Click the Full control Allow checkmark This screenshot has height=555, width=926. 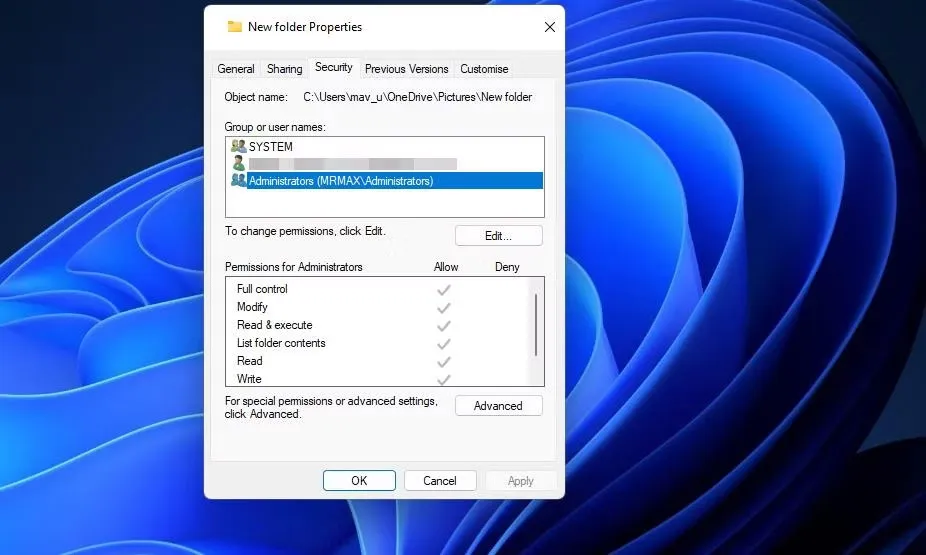(x=444, y=290)
